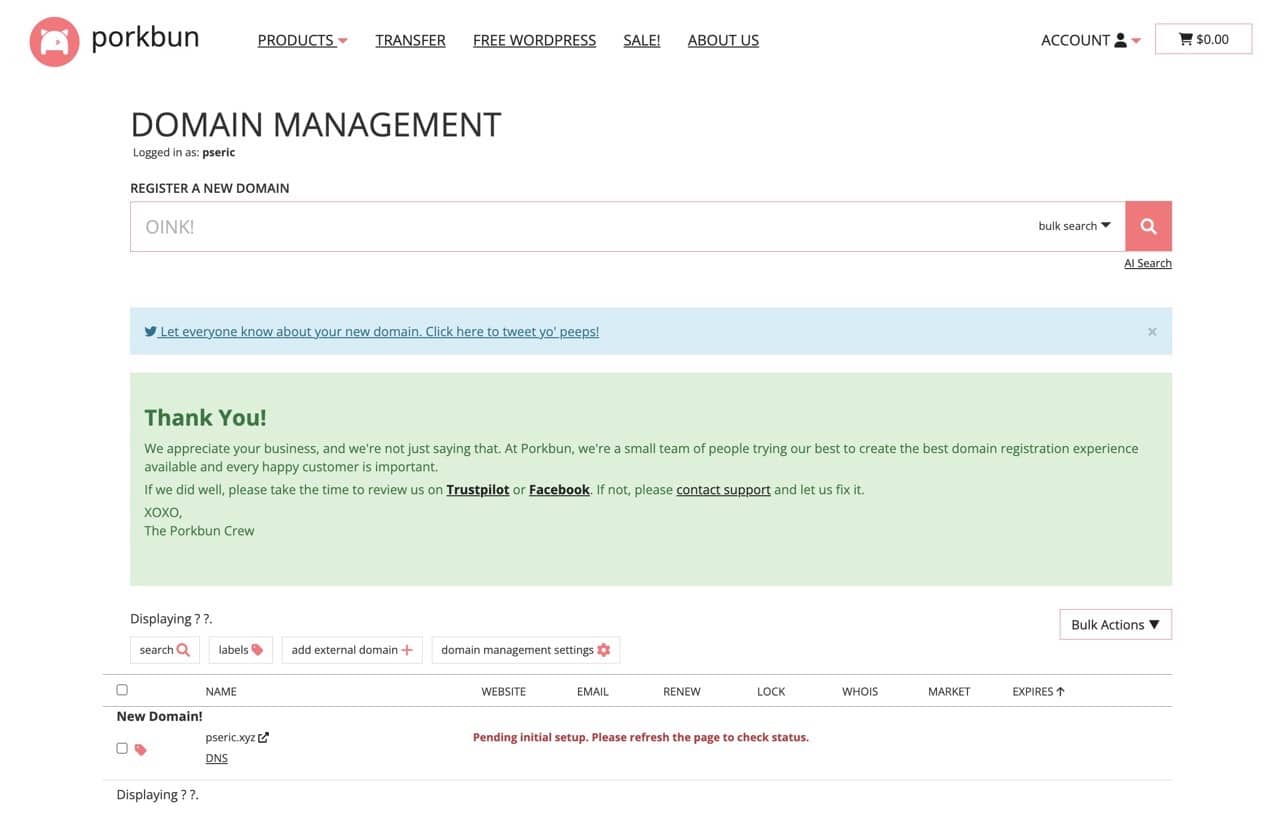Viewport: 1280px width, 834px height.
Task: Click the WEBSITE column header
Action: point(503,691)
